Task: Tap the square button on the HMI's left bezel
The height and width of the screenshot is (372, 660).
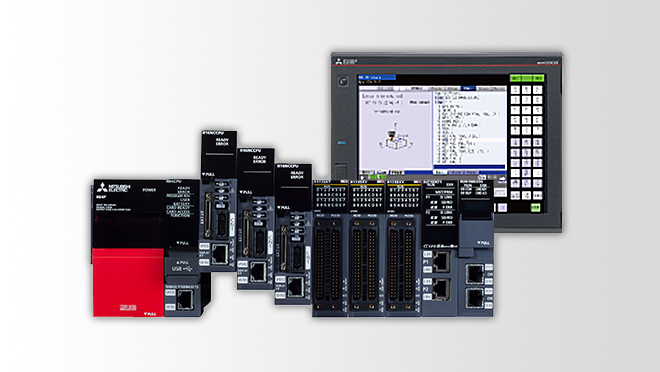Action: click(x=343, y=81)
